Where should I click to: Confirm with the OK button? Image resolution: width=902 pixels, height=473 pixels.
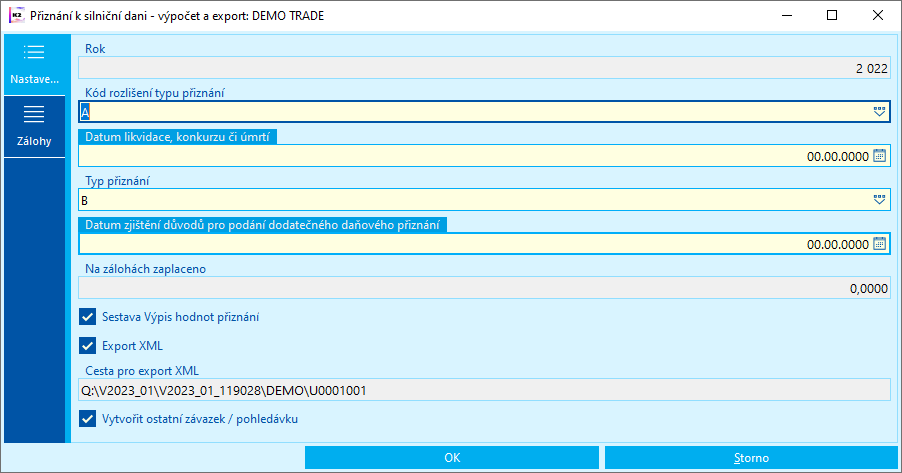coord(452,458)
